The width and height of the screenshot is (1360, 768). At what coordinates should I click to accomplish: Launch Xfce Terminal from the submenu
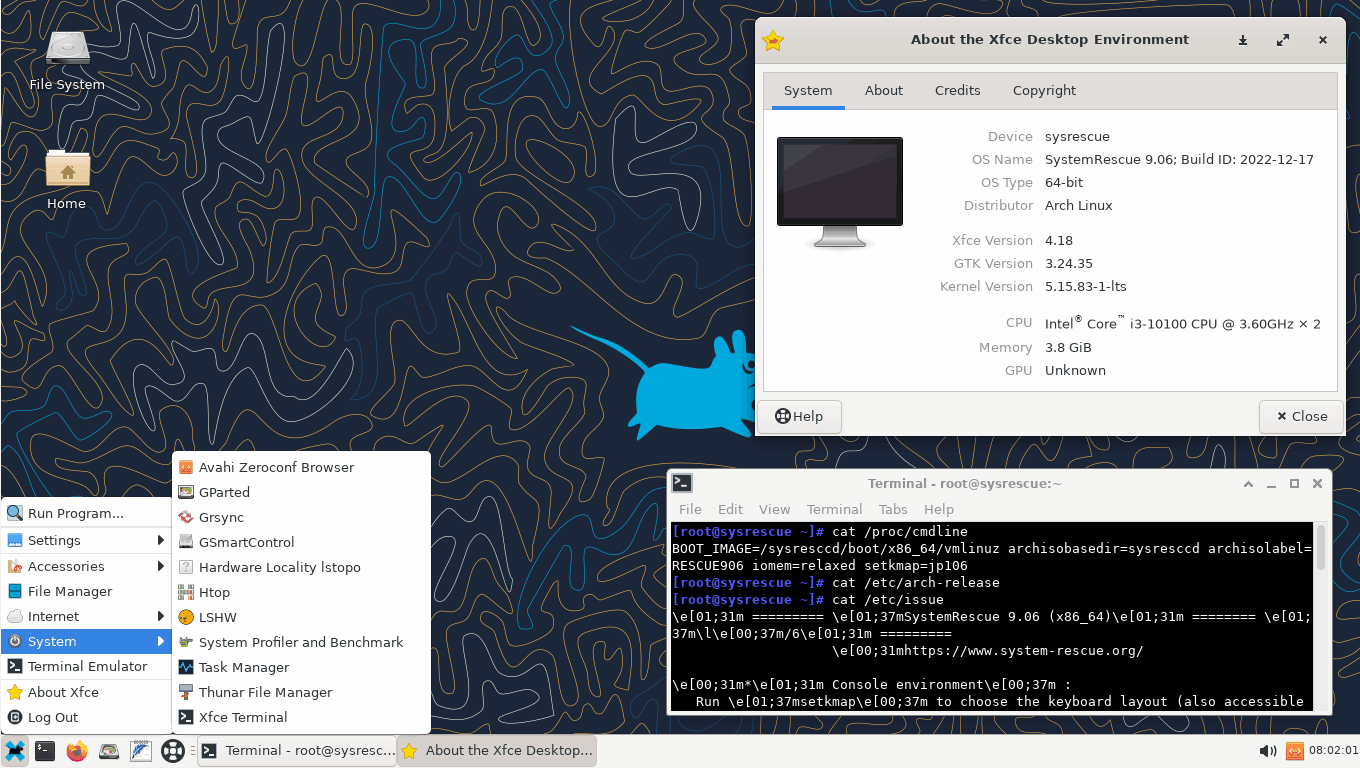point(301,717)
